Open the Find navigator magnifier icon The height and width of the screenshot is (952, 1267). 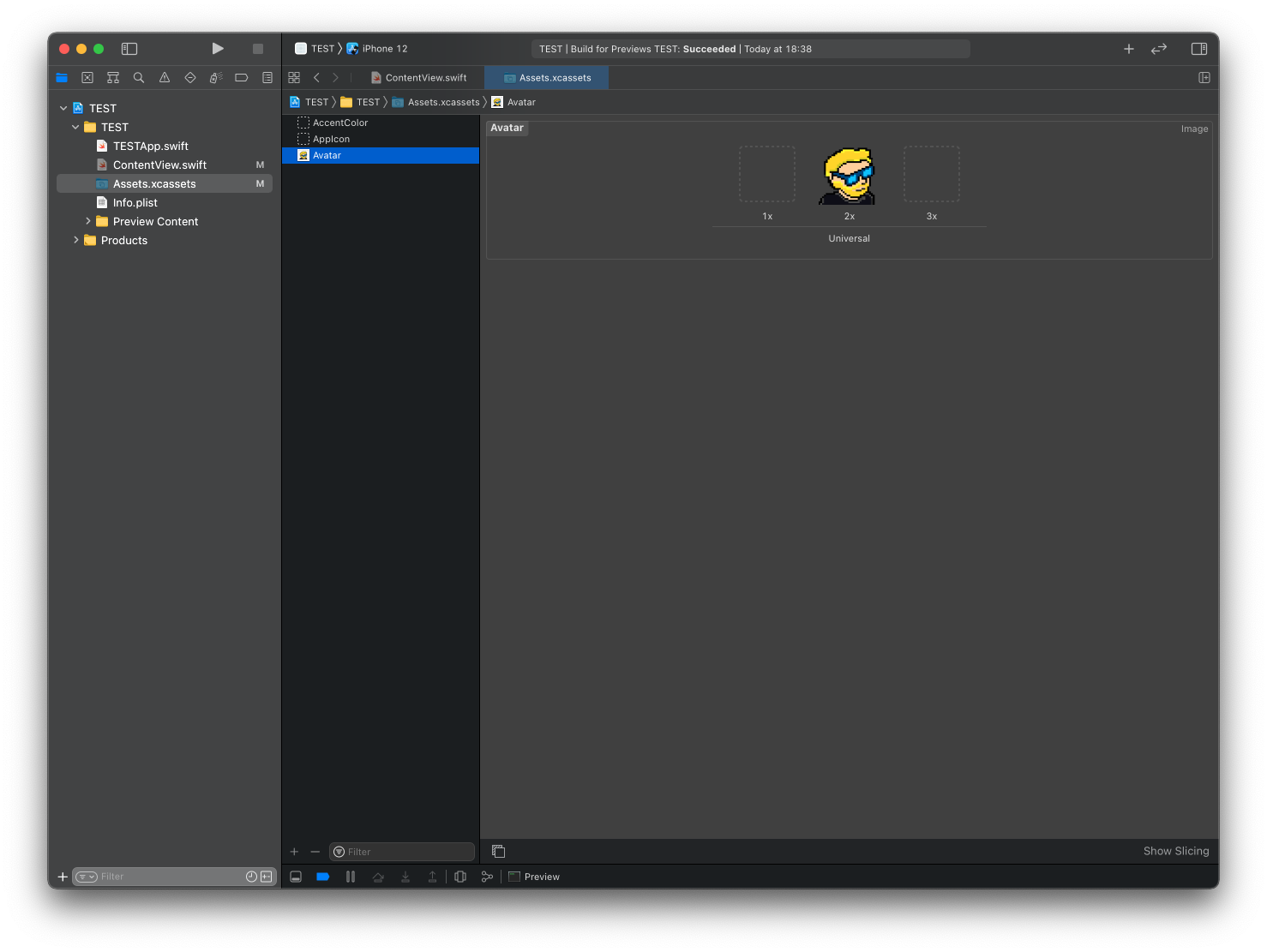[x=139, y=78]
